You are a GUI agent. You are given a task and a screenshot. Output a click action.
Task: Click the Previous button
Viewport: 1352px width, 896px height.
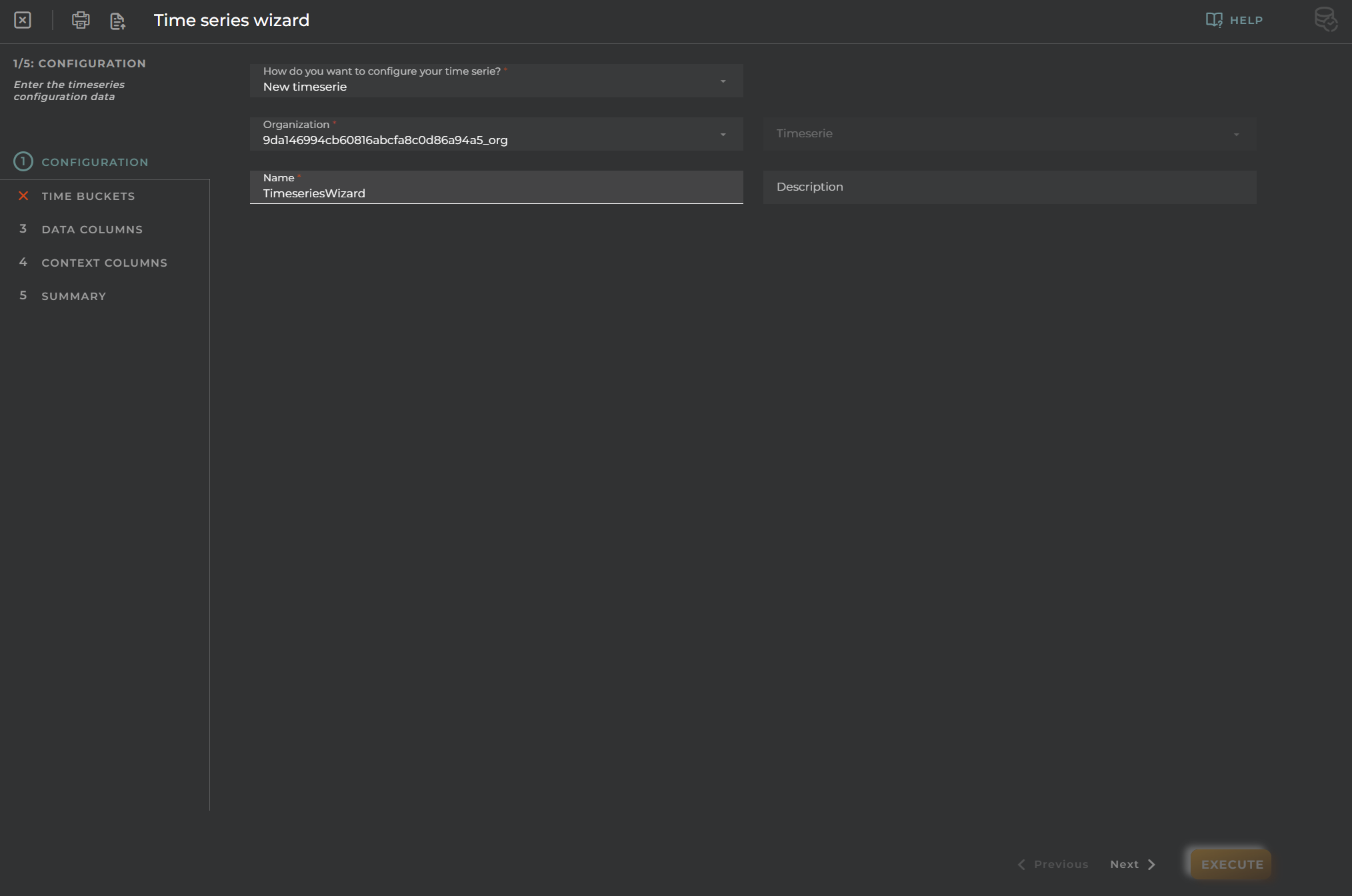point(1053,864)
